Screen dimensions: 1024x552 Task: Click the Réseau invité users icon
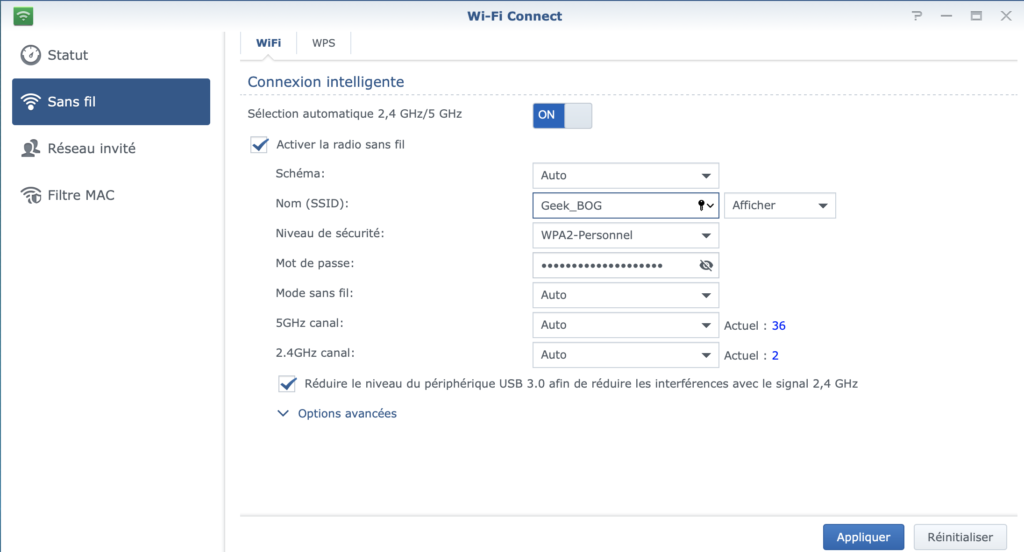(x=30, y=148)
